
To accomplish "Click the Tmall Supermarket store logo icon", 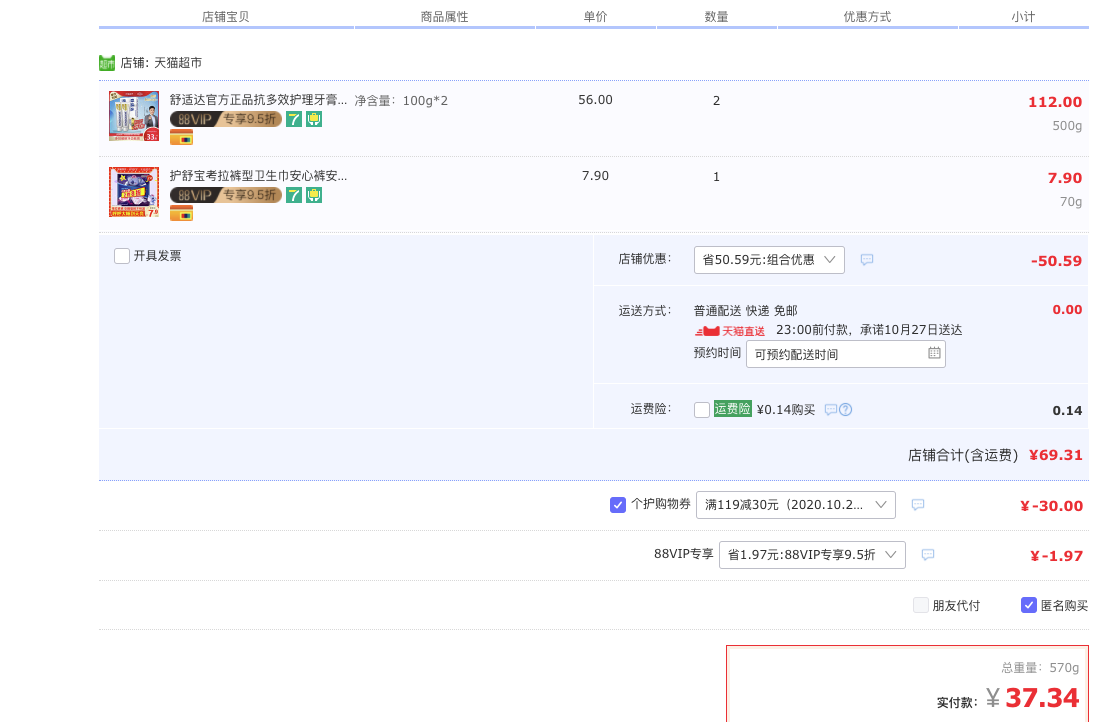I will [106, 63].
